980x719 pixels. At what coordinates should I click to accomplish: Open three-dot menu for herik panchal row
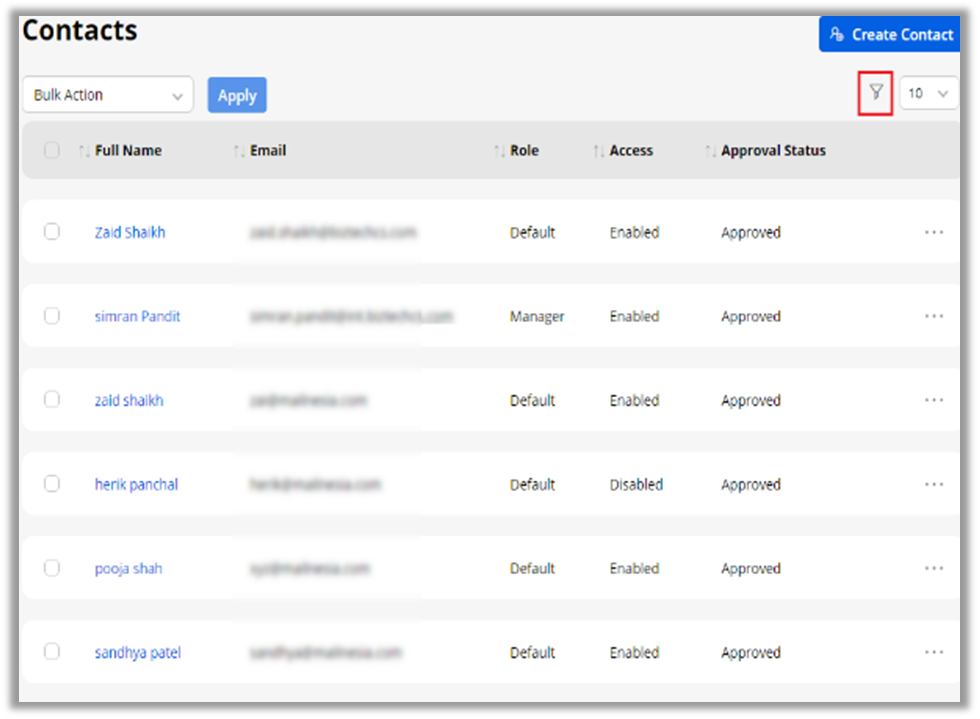click(x=934, y=484)
